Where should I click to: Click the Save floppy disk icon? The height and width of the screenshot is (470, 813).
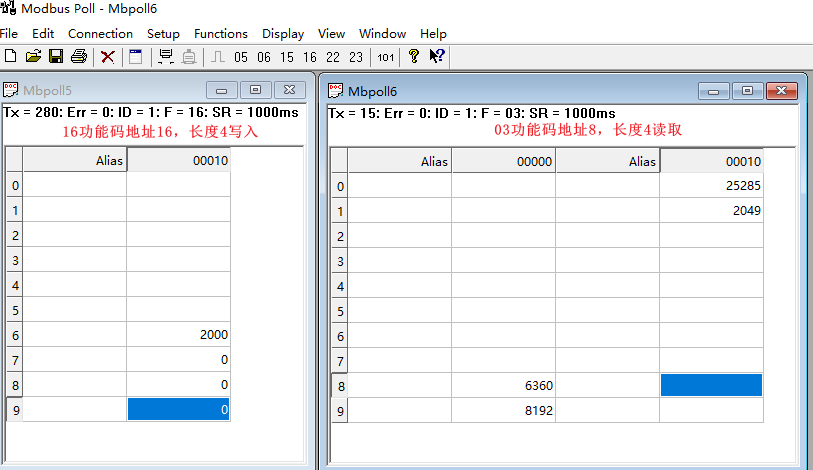(x=56, y=57)
